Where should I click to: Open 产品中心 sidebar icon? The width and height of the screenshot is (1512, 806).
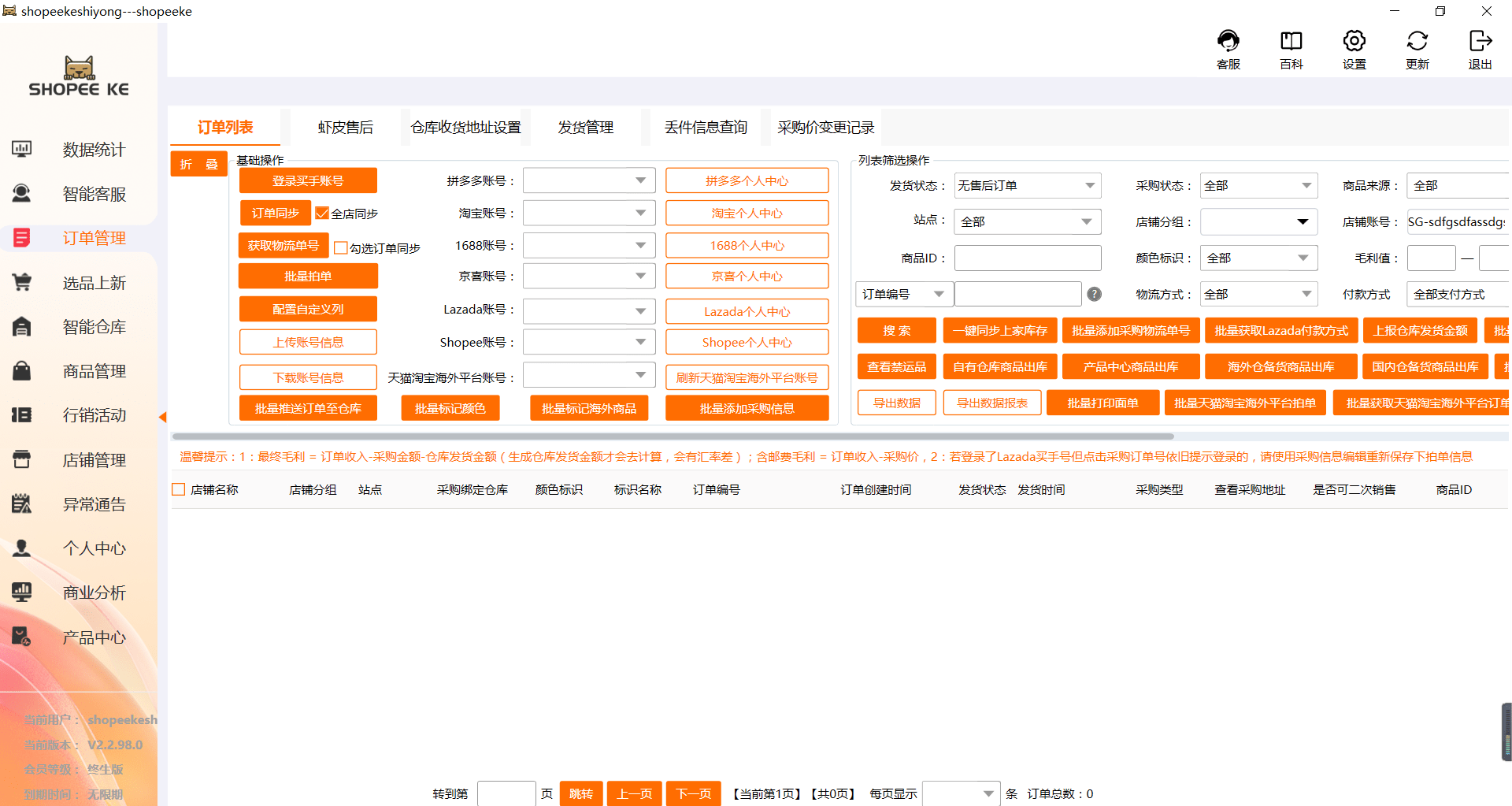click(22, 637)
